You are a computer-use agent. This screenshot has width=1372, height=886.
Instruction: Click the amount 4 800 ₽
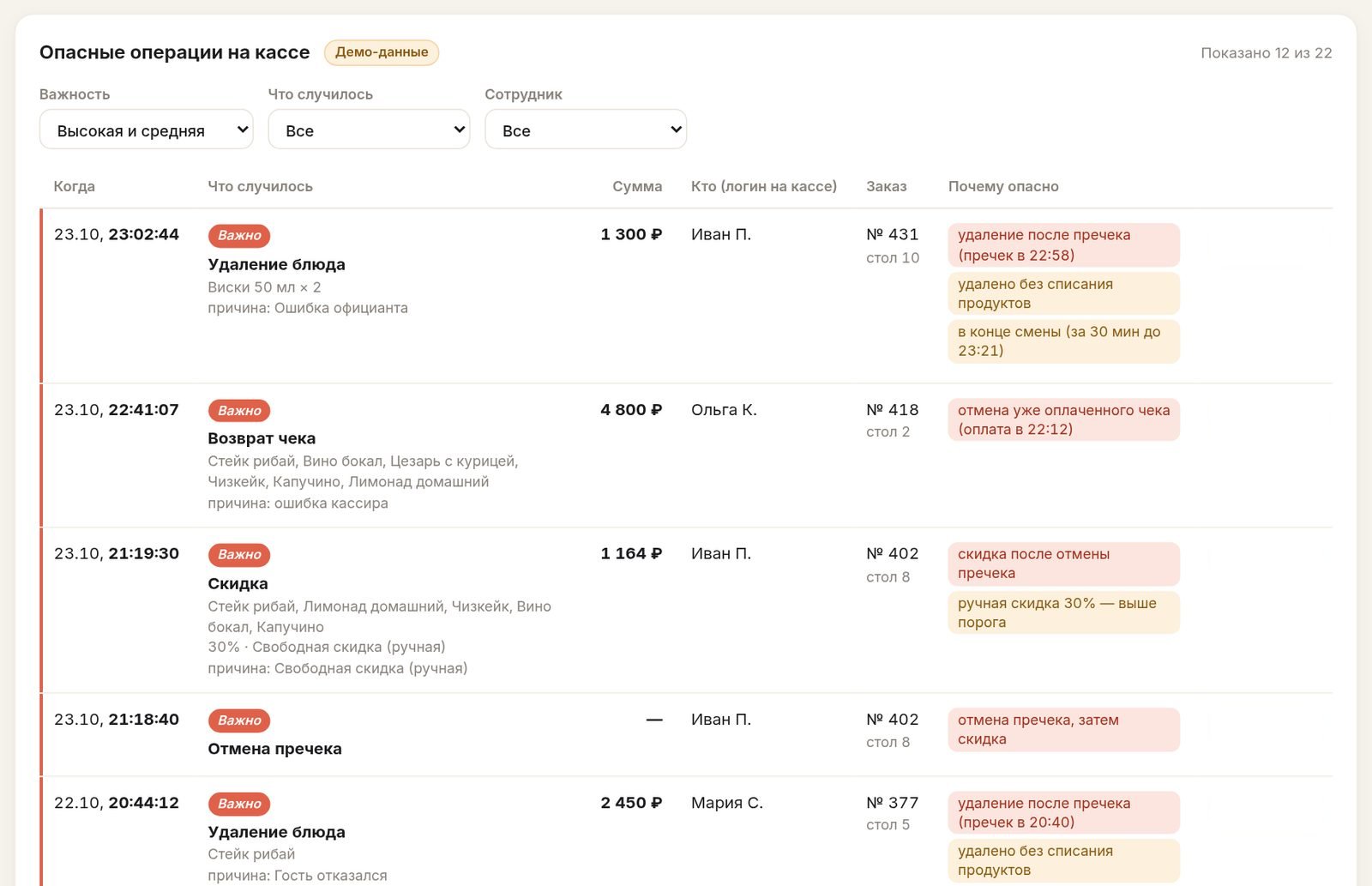[631, 410]
